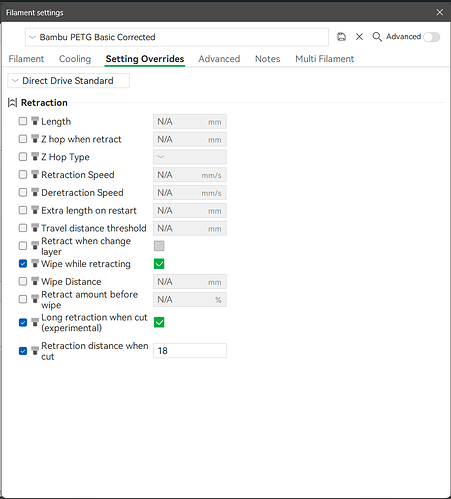Open the Direct Drive Standard dropdown

point(69,81)
